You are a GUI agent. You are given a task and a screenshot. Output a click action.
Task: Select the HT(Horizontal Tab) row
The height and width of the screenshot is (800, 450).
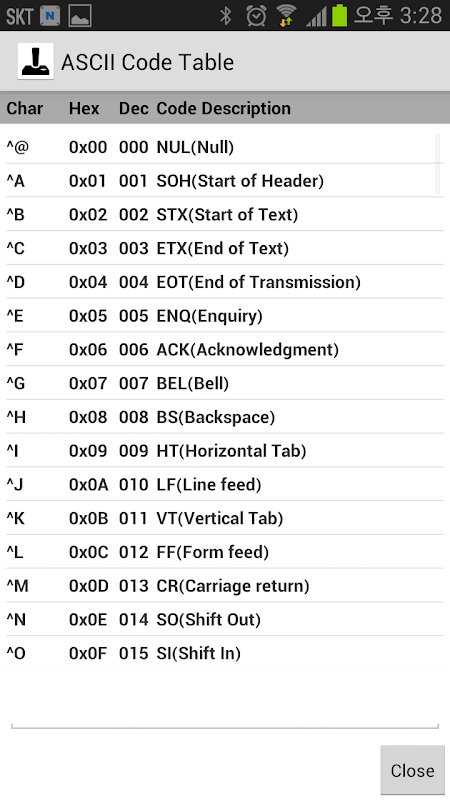pos(224,450)
